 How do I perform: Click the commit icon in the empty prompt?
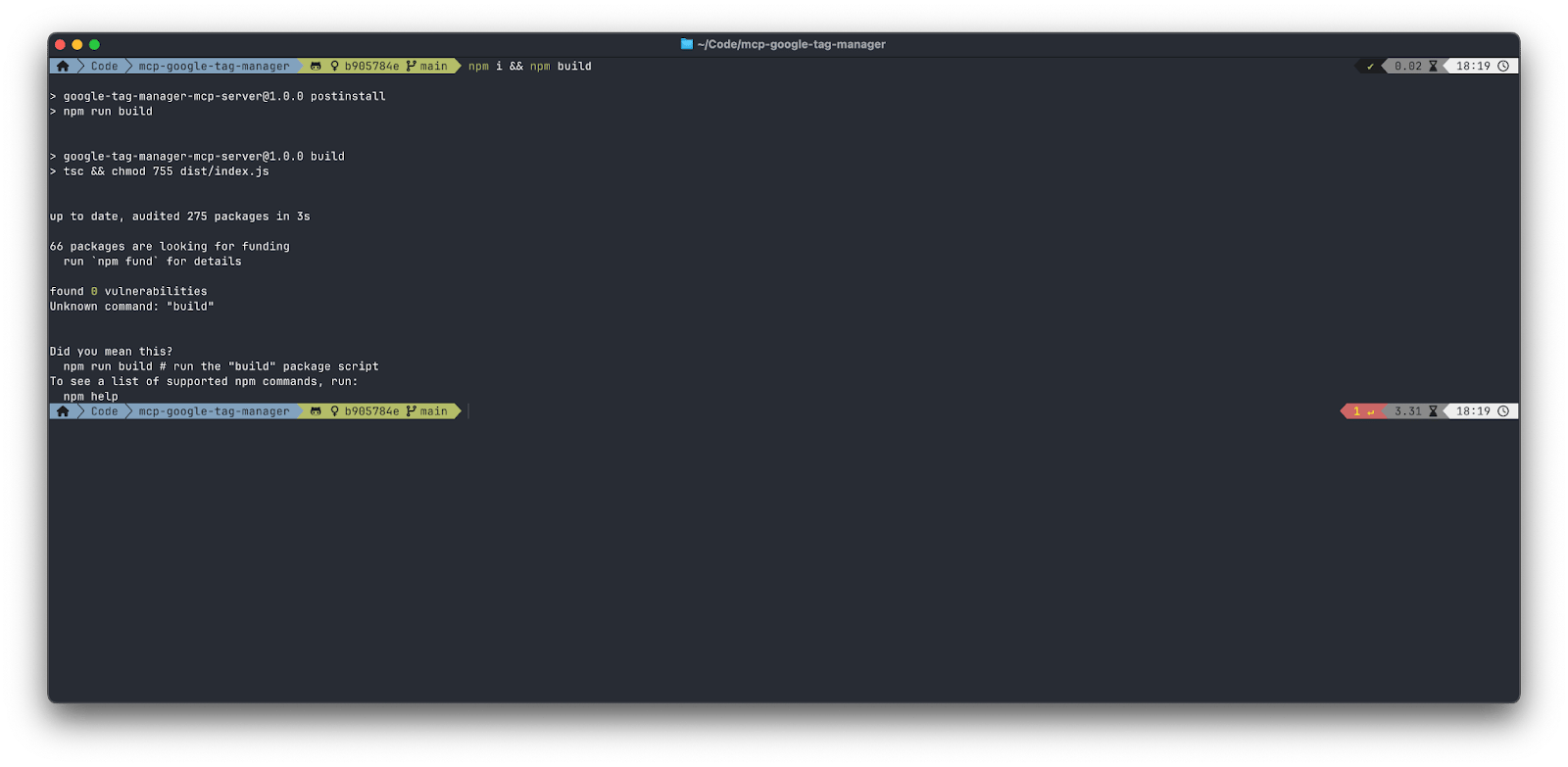click(x=334, y=411)
